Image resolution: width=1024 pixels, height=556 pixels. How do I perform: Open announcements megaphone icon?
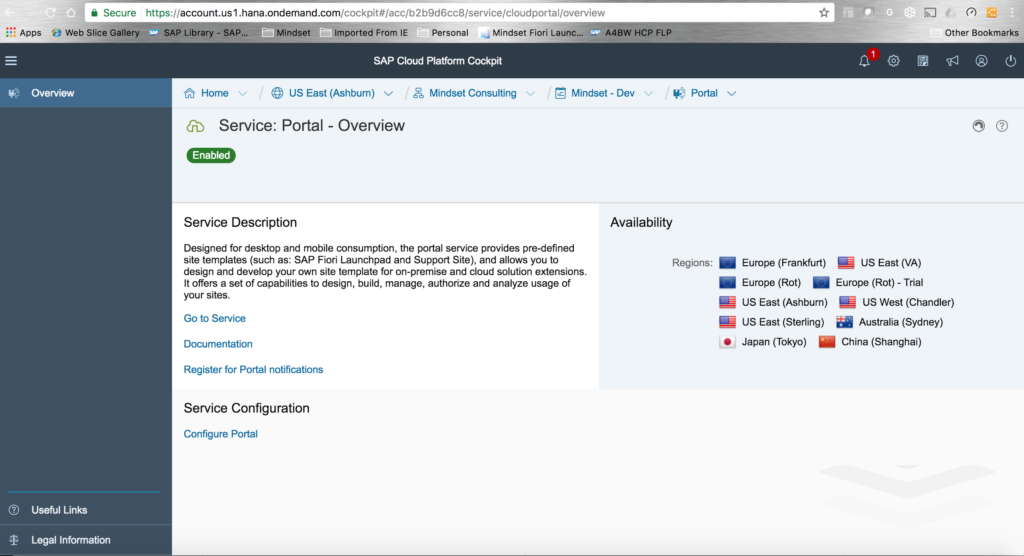pos(952,61)
